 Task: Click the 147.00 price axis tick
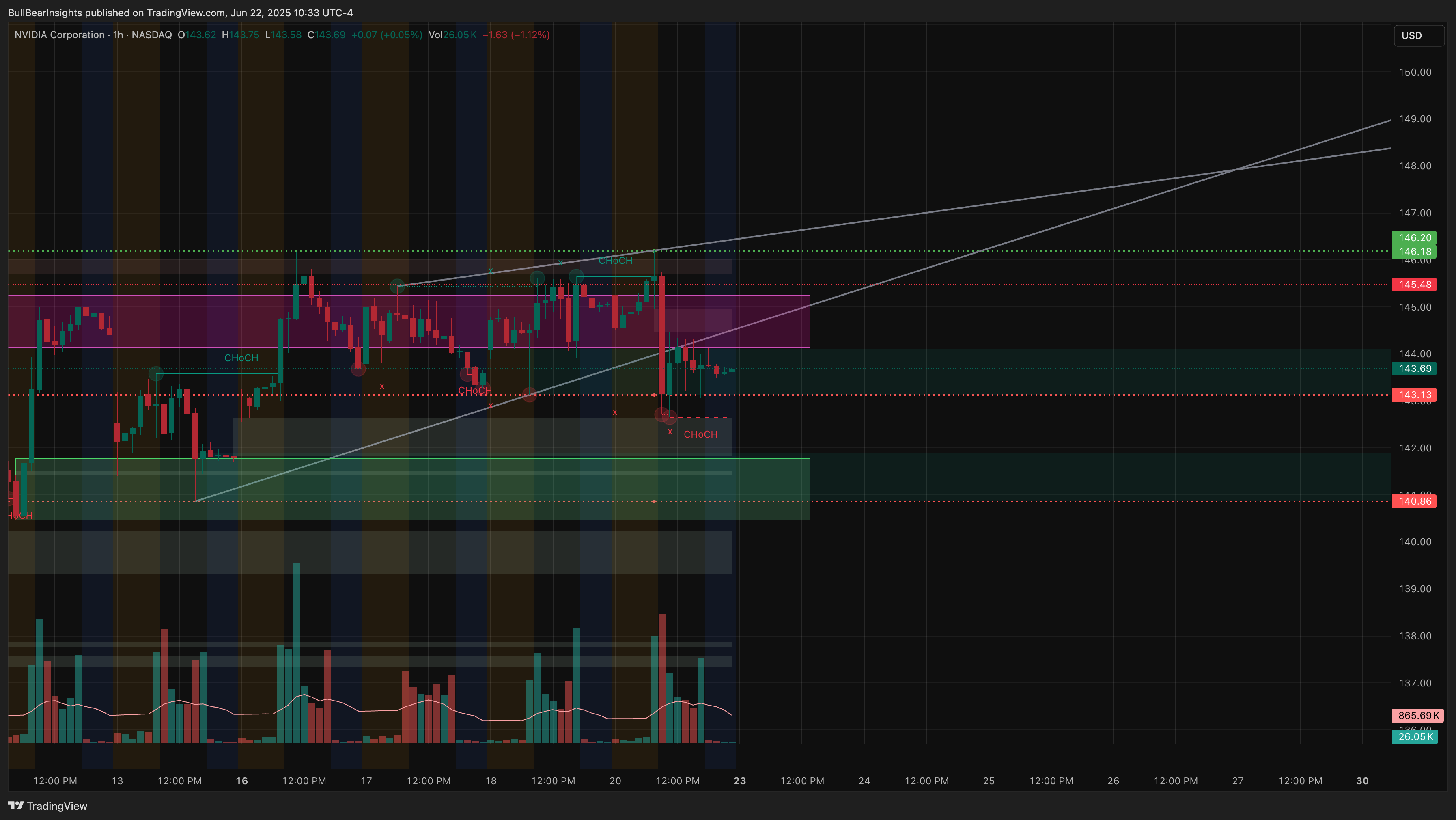[x=1415, y=213]
